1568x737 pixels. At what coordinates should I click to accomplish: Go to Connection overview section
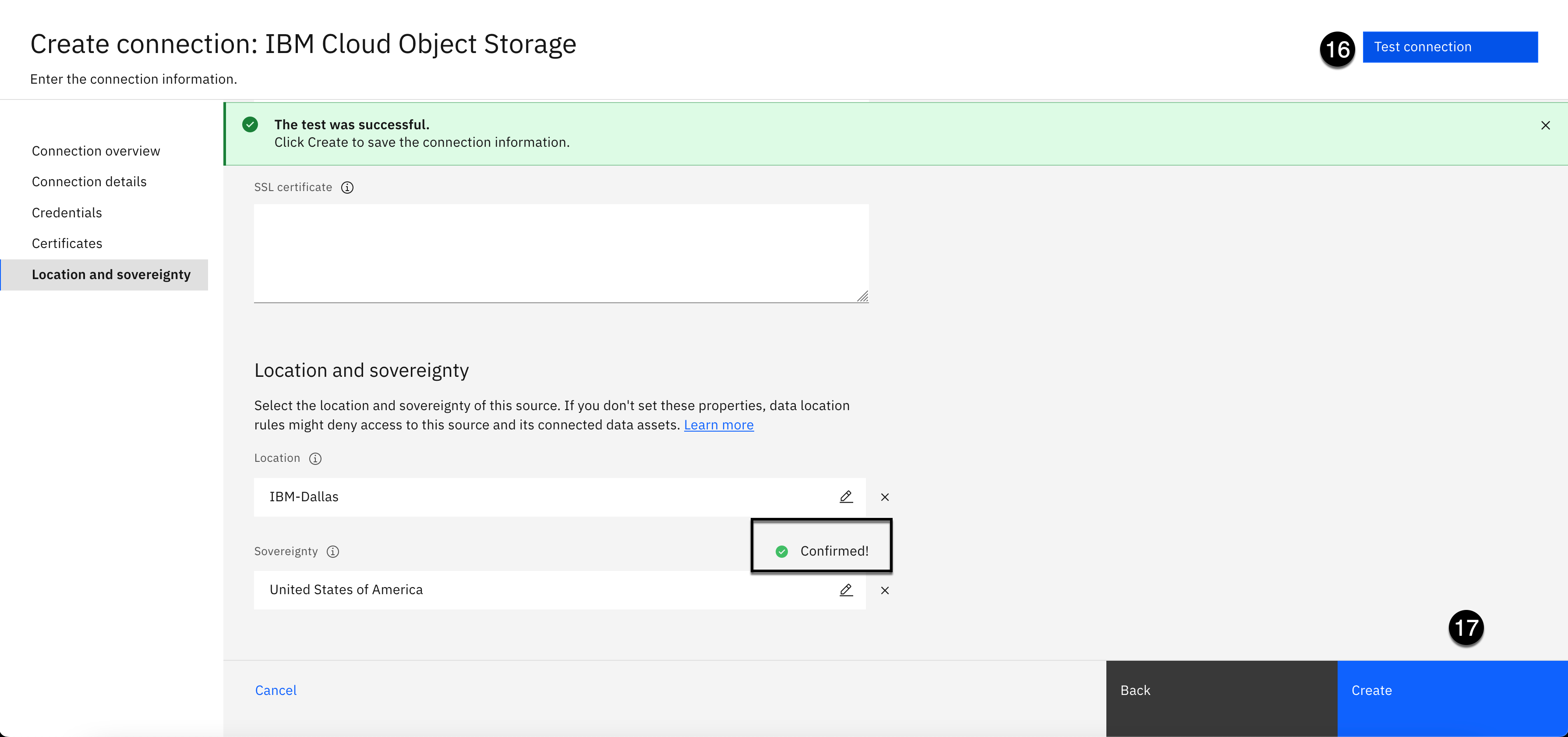click(95, 151)
